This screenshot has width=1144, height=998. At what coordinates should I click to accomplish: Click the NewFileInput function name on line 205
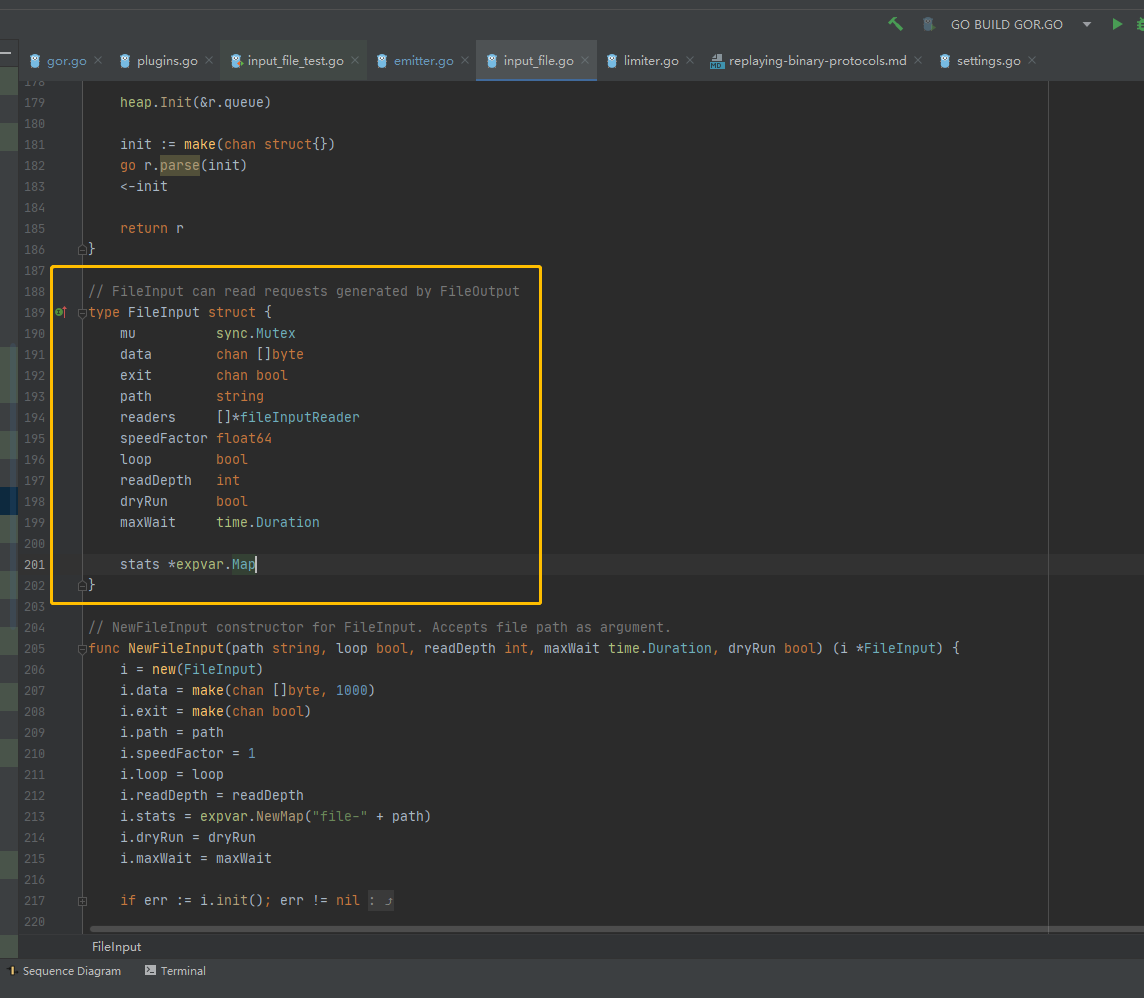click(x=176, y=649)
